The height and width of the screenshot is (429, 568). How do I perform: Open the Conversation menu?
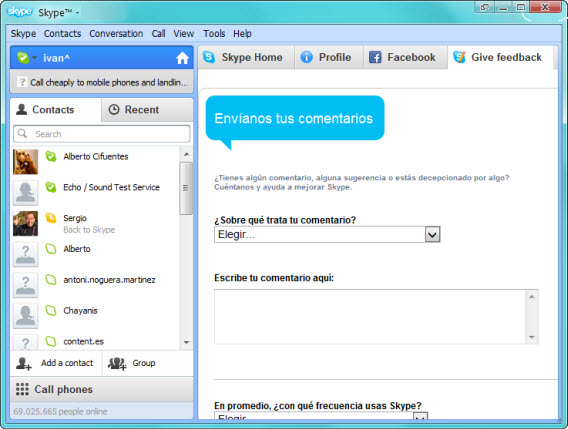click(116, 34)
